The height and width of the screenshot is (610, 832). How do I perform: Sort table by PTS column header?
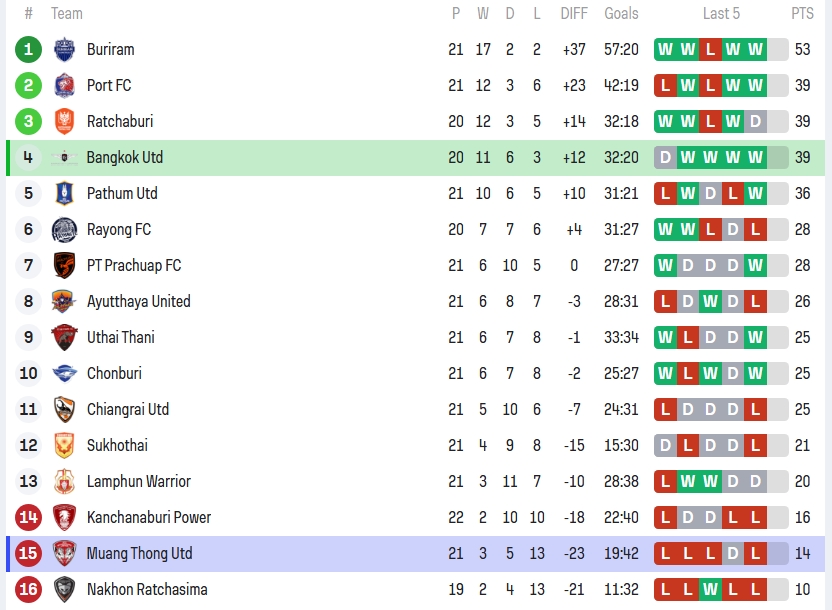[802, 13]
